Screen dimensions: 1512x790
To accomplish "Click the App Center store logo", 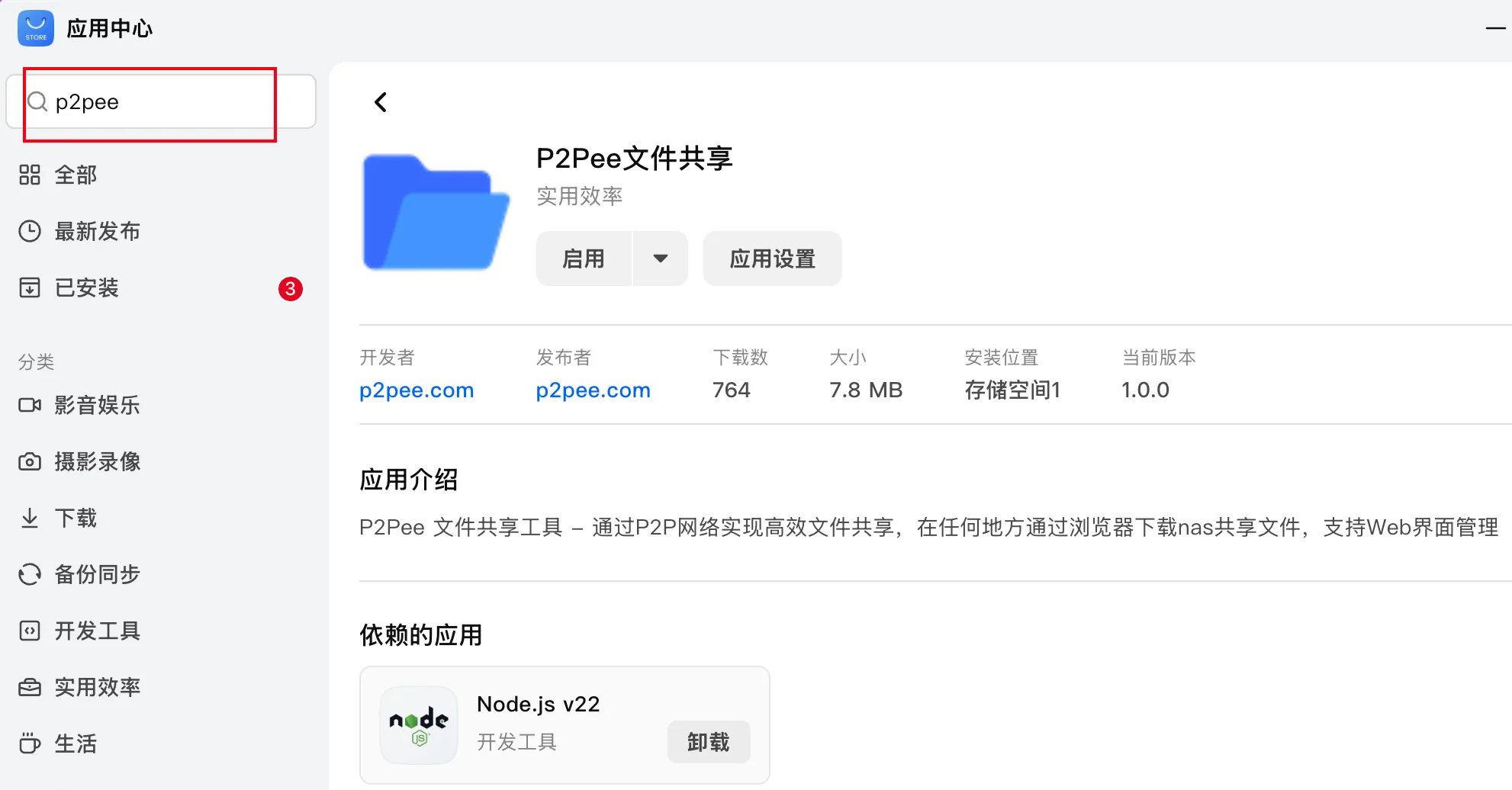I will 36,28.
